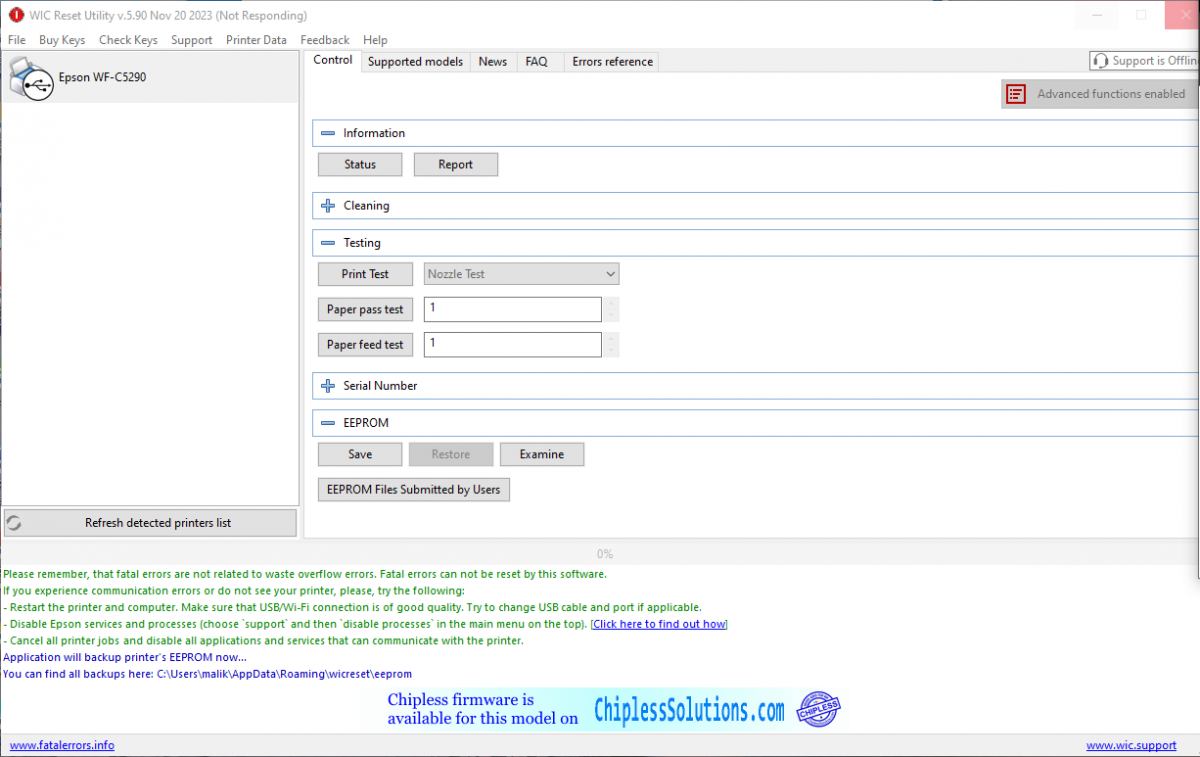The height and width of the screenshot is (757, 1200).
Task: Open the Printer Data menu
Action: [256, 40]
